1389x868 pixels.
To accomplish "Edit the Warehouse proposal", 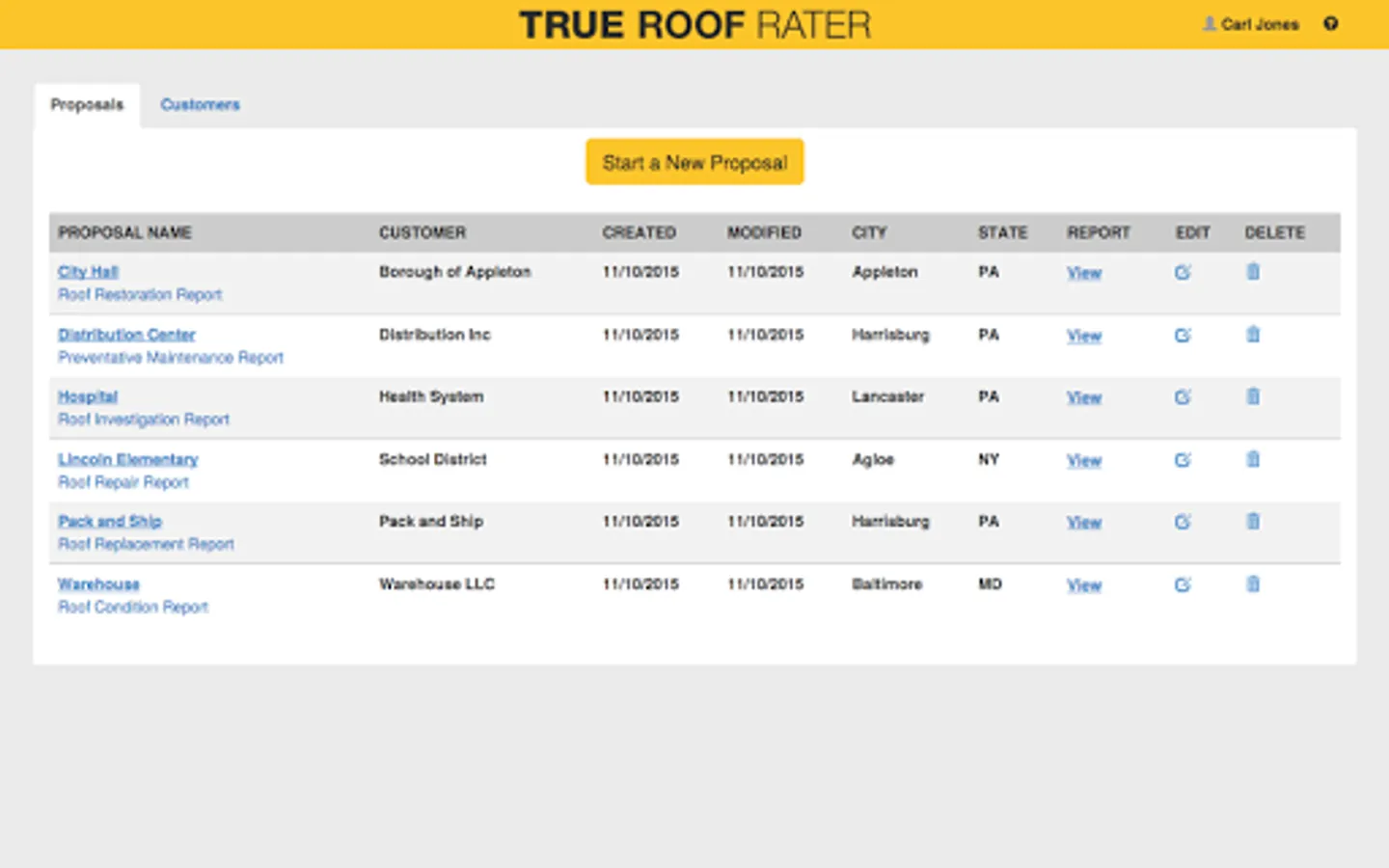I will point(1183,583).
